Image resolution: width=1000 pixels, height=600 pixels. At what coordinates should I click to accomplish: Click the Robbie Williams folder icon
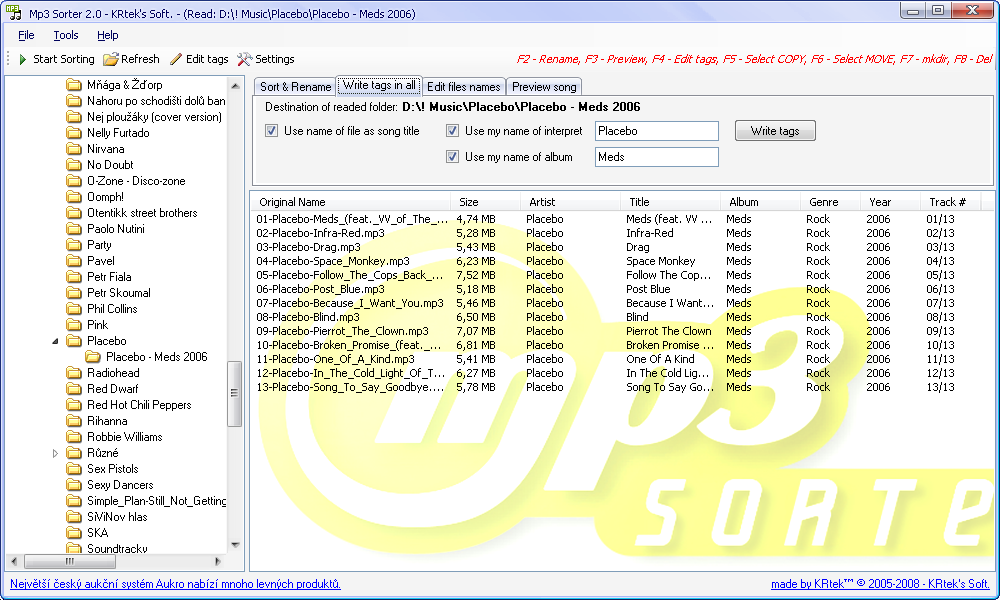coord(74,437)
